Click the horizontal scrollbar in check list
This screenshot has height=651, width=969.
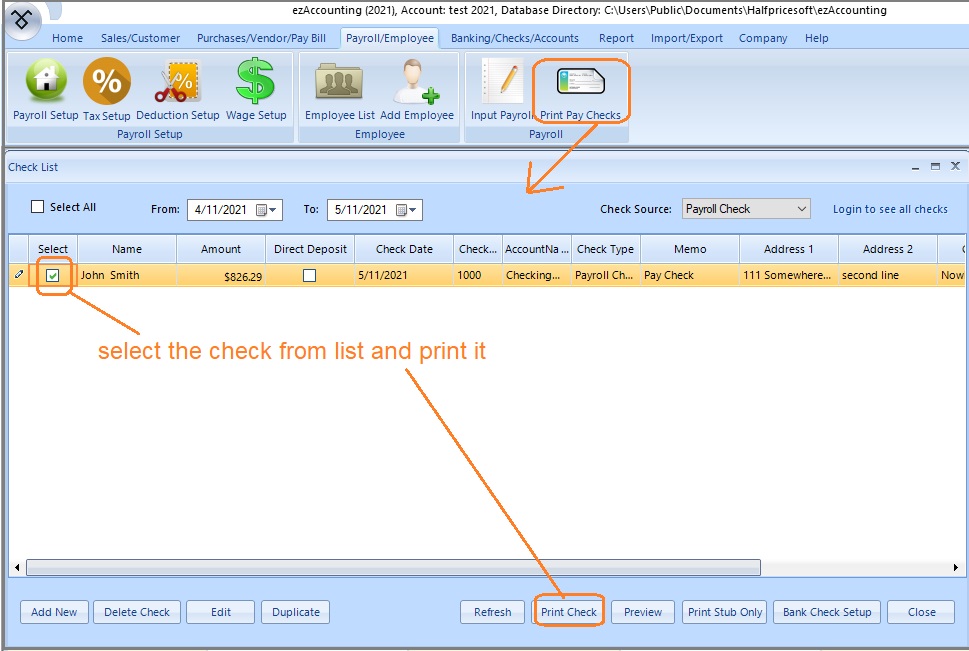[x=392, y=567]
